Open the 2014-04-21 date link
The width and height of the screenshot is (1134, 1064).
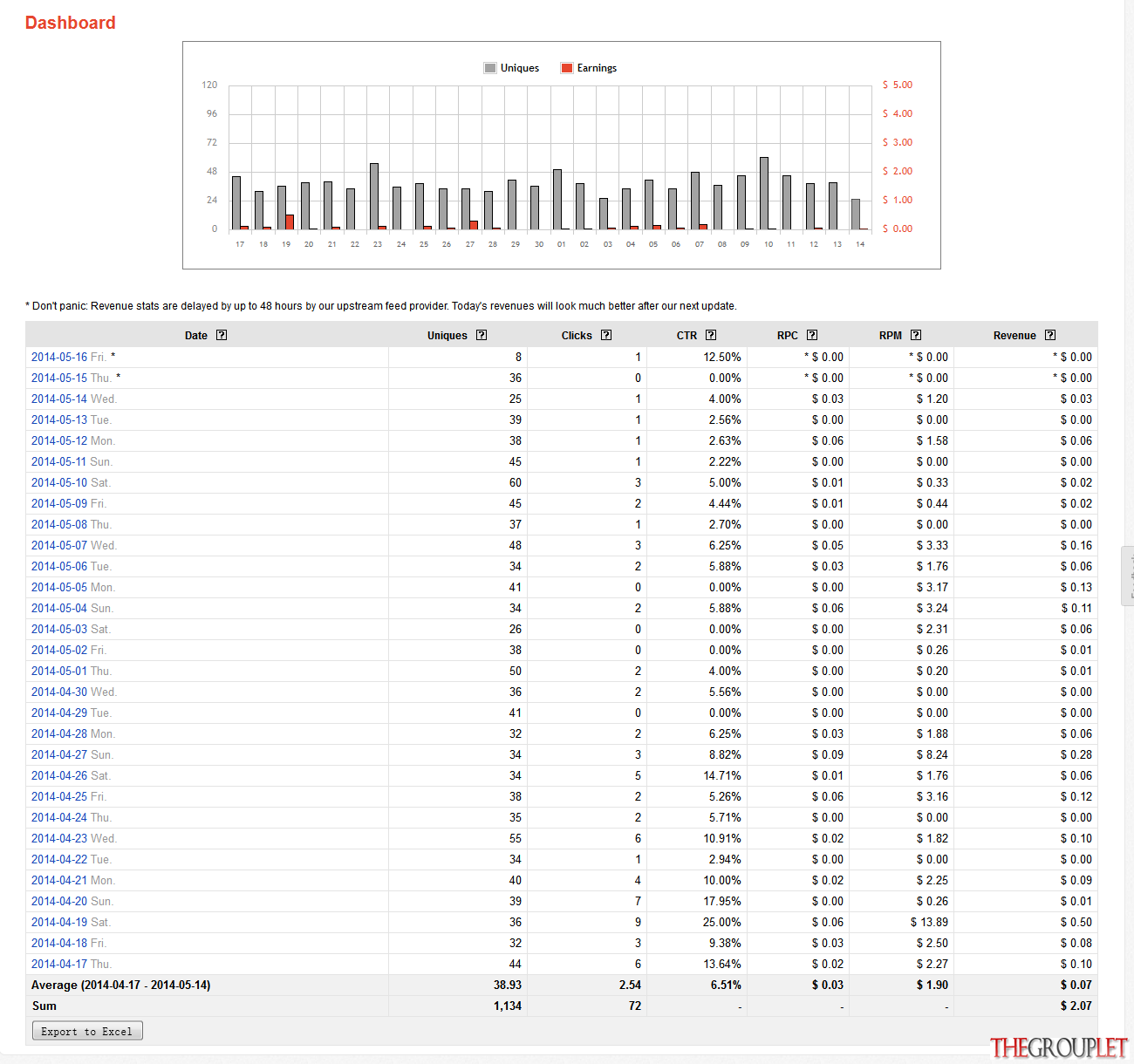click(59, 880)
